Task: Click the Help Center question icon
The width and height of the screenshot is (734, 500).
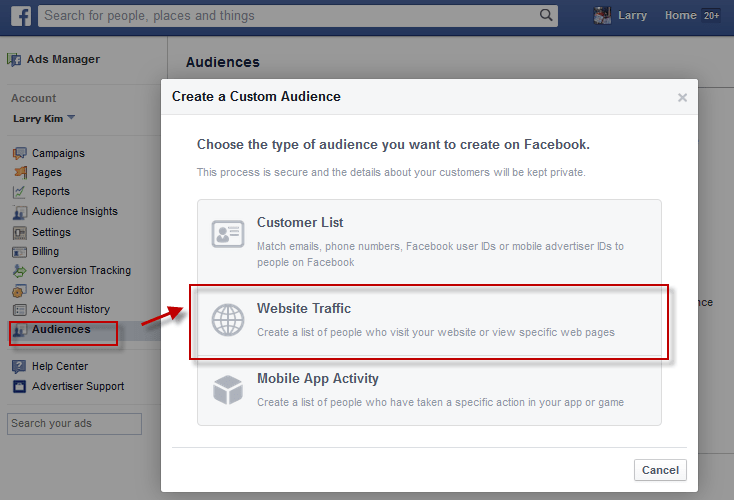Action: tap(19, 367)
